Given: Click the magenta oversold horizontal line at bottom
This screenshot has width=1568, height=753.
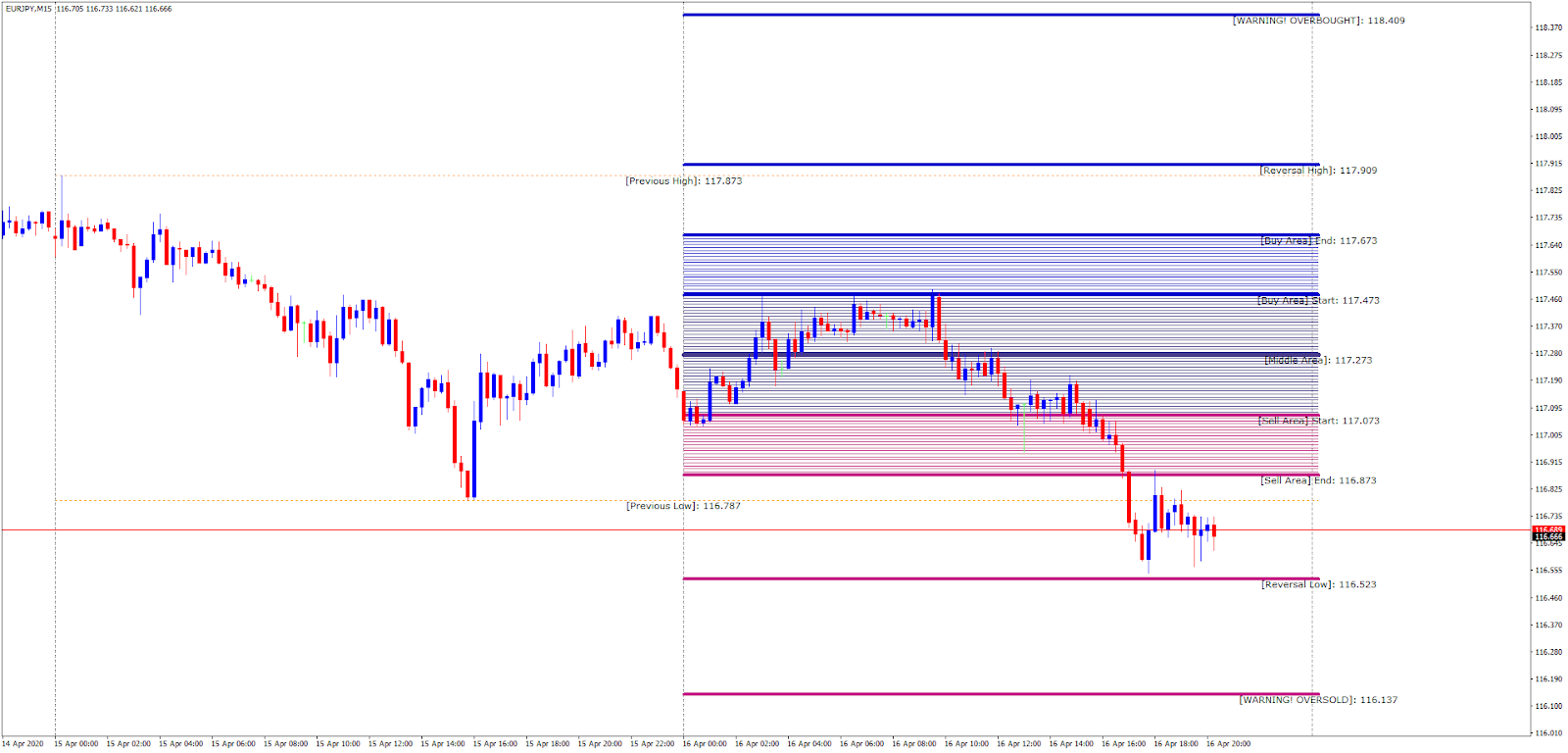Looking at the screenshot, I should (1001, 694).
